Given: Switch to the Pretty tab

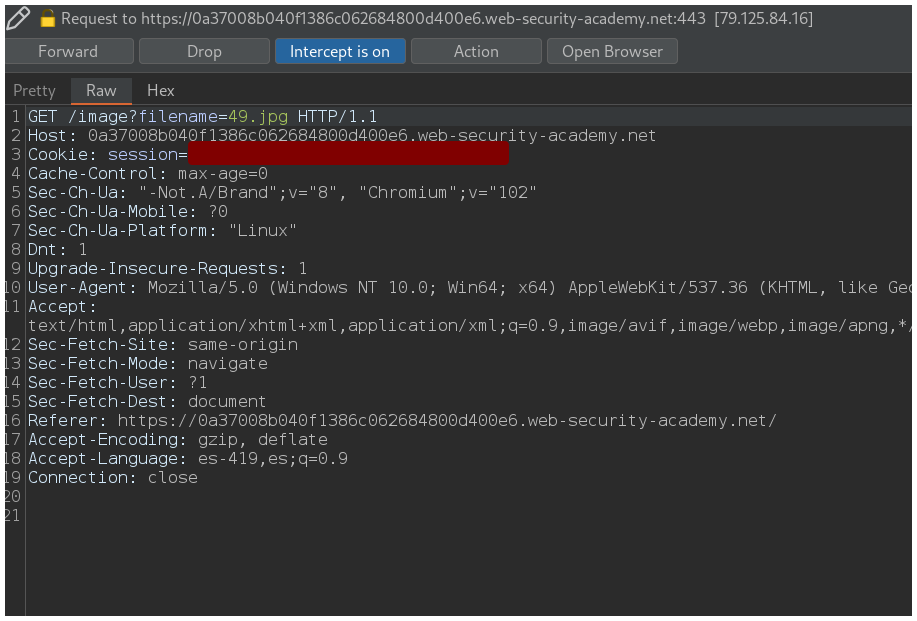Looking at the screenshot, I should point(34,90).
